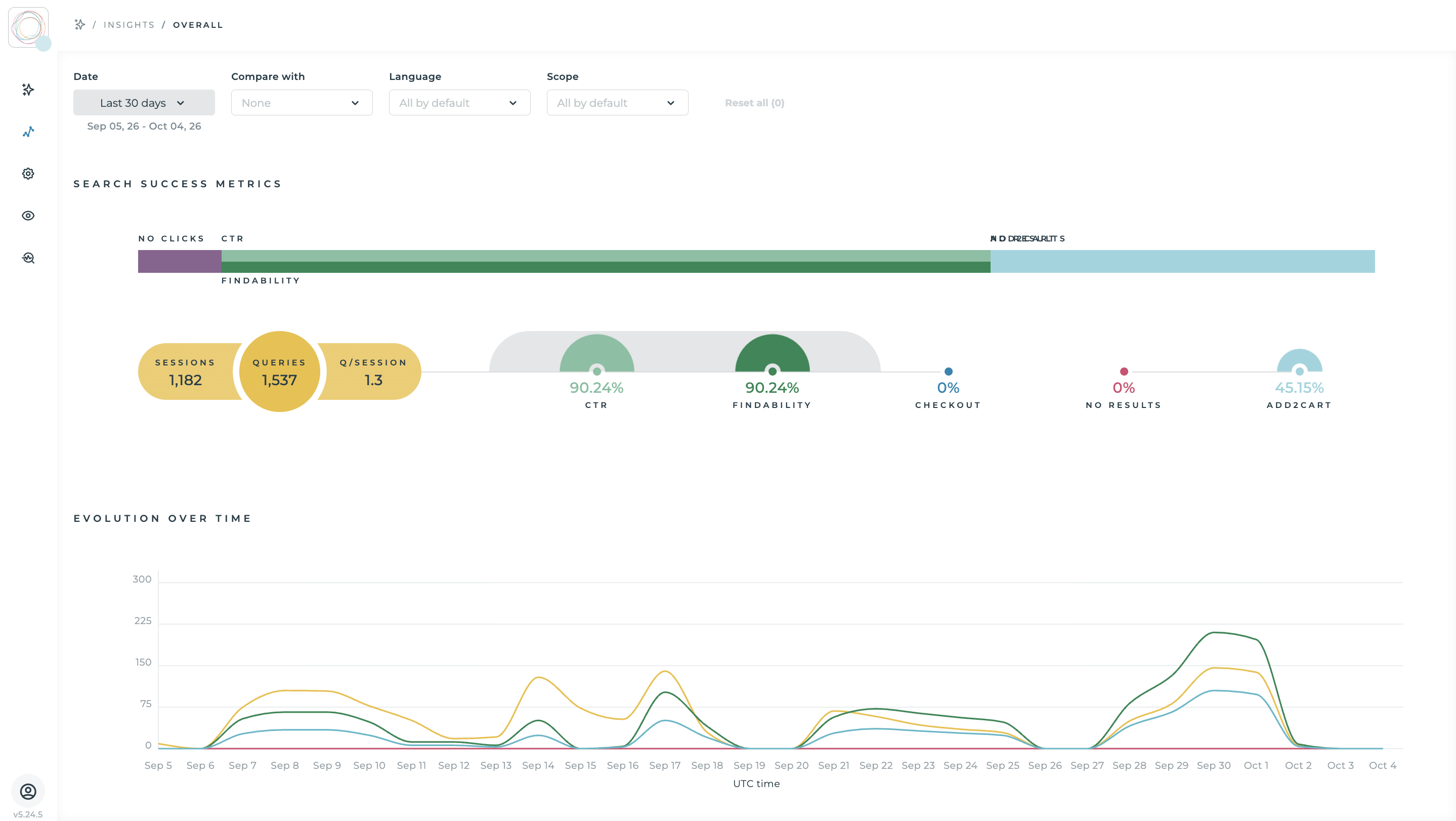Expand the Scope dropdown
1456x821 pixels.
[617, 103]
